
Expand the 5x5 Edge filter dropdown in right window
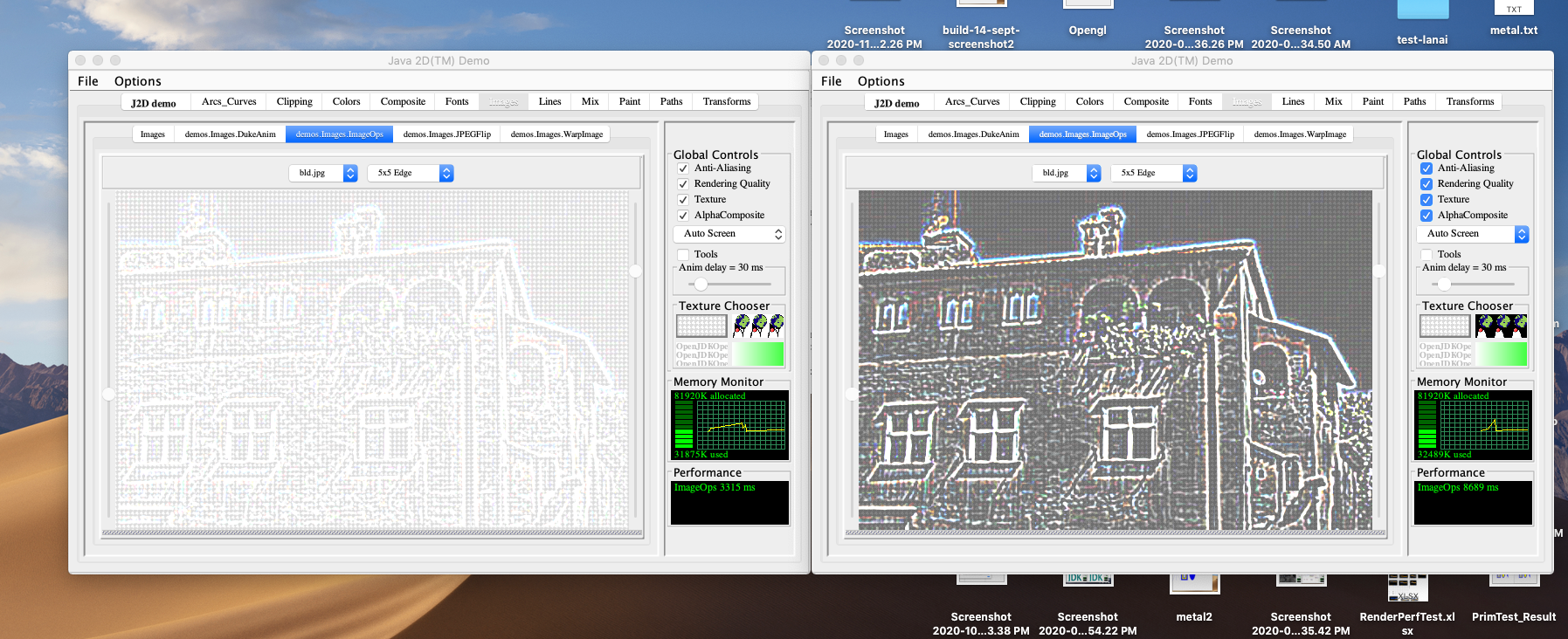pyautogui.click(x=1153, y=173)
